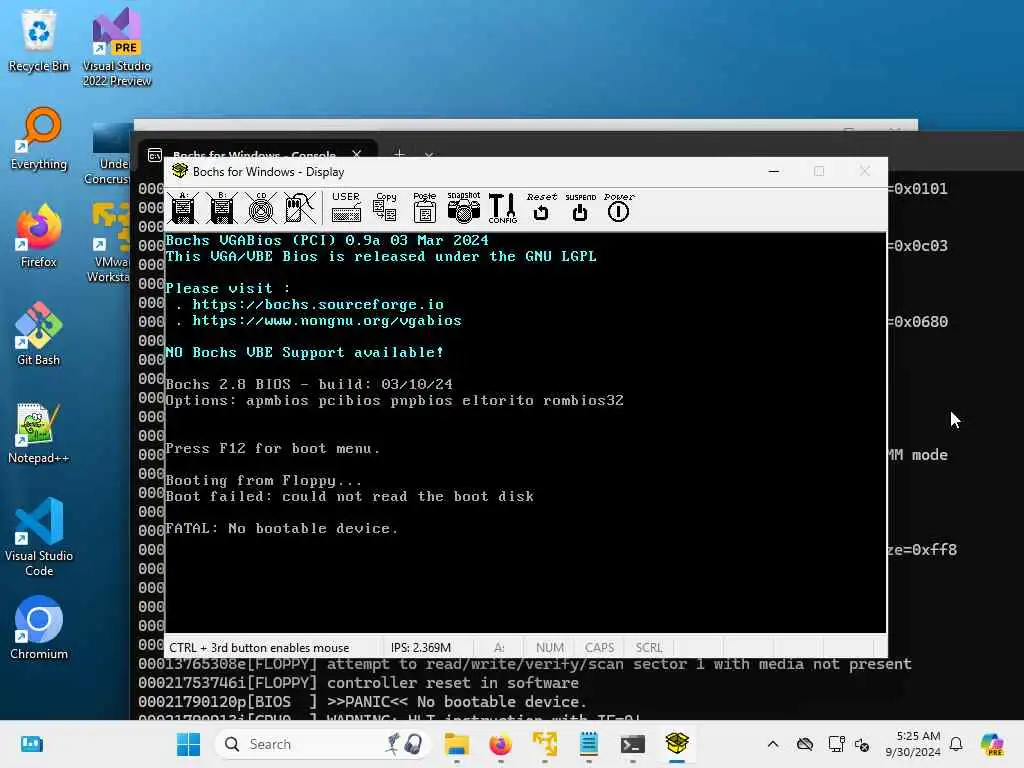Click the Bochs Display window title bar icon
Screen dimensions: 1024x768
click(x=180, y=171)
